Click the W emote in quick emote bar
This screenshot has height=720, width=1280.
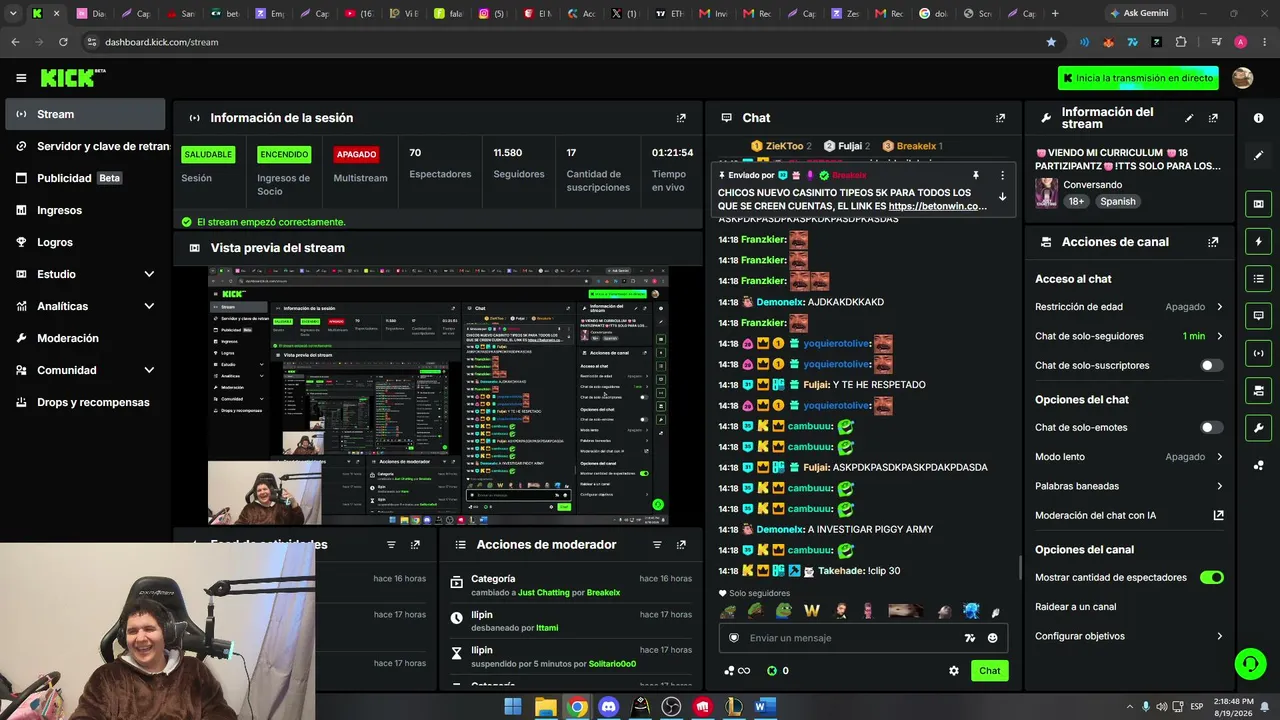812,611
